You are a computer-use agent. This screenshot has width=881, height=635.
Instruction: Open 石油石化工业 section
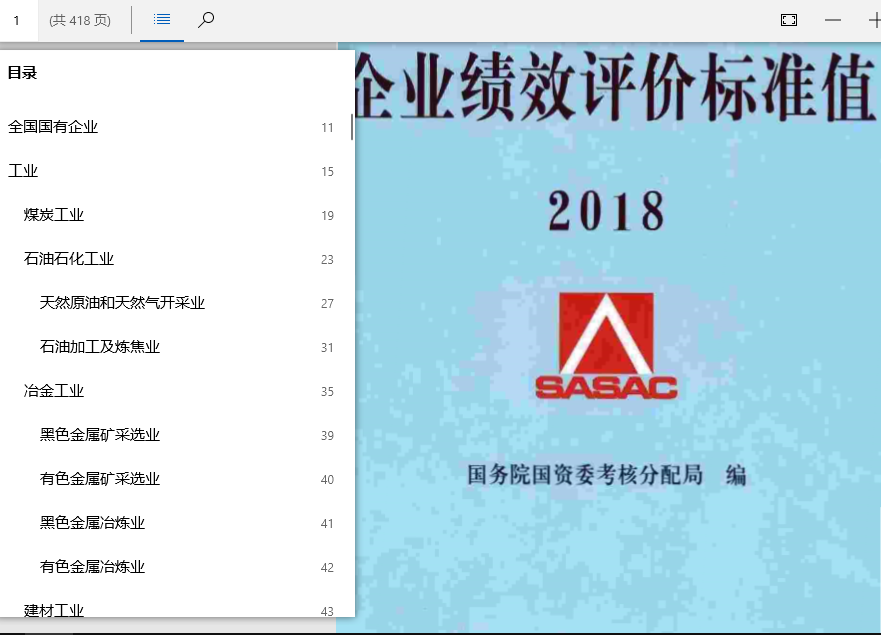coord(69,258)
